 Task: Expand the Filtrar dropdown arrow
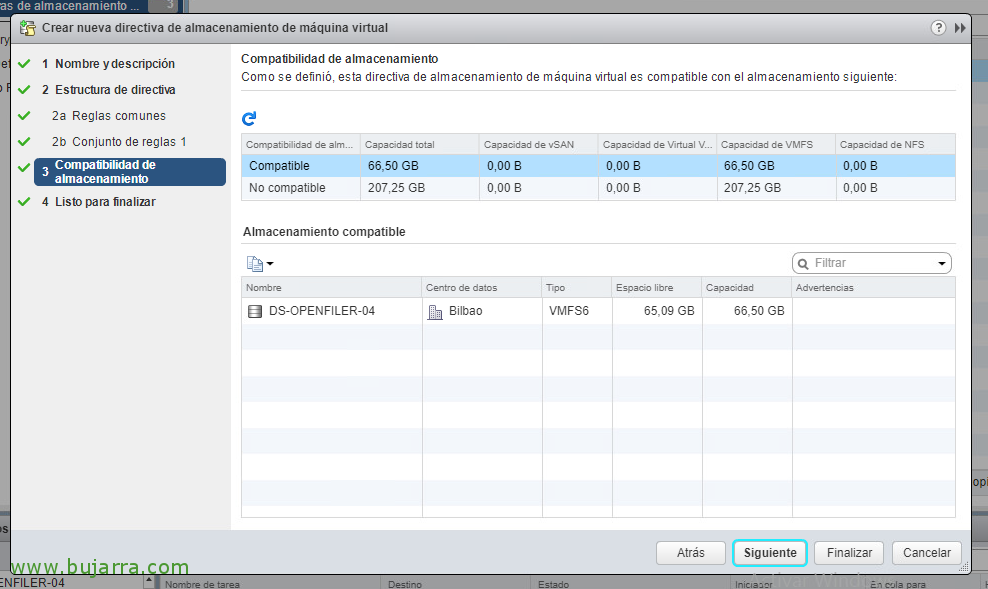941,264
